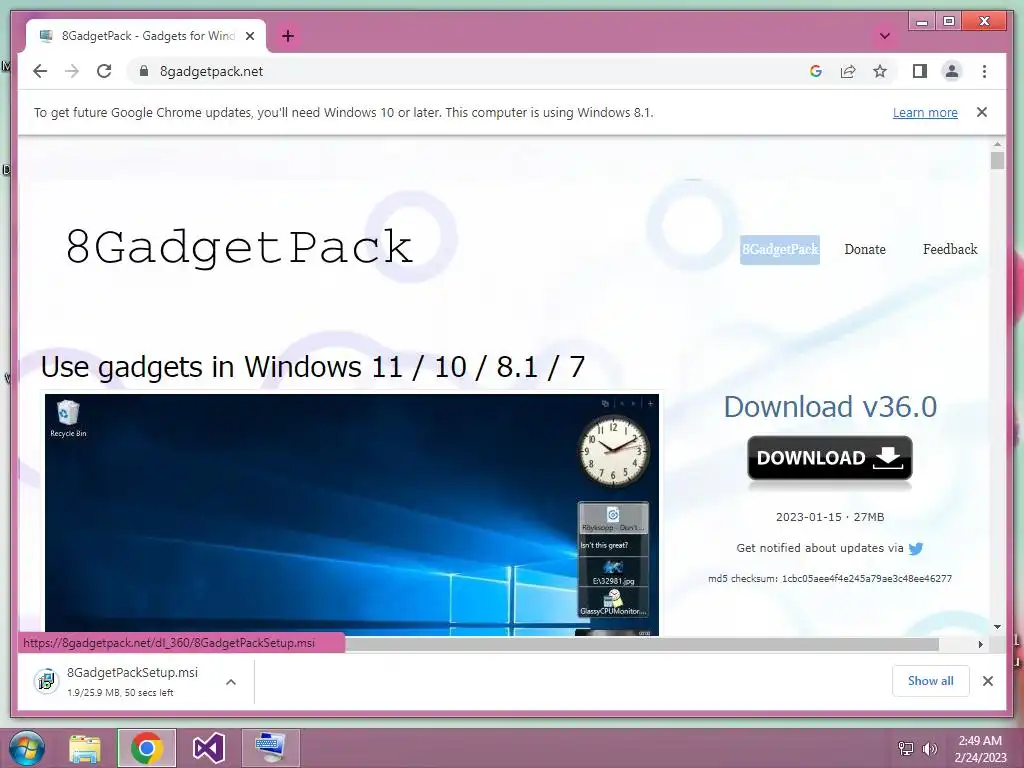Screen dimensions: 1024x768
Task: Open the Donate page
Action: (865, 249)
